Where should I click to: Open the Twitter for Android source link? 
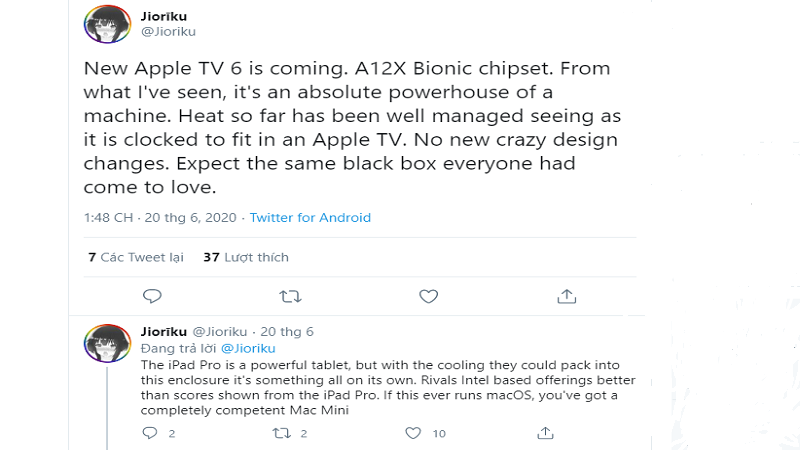coord(310,218)
